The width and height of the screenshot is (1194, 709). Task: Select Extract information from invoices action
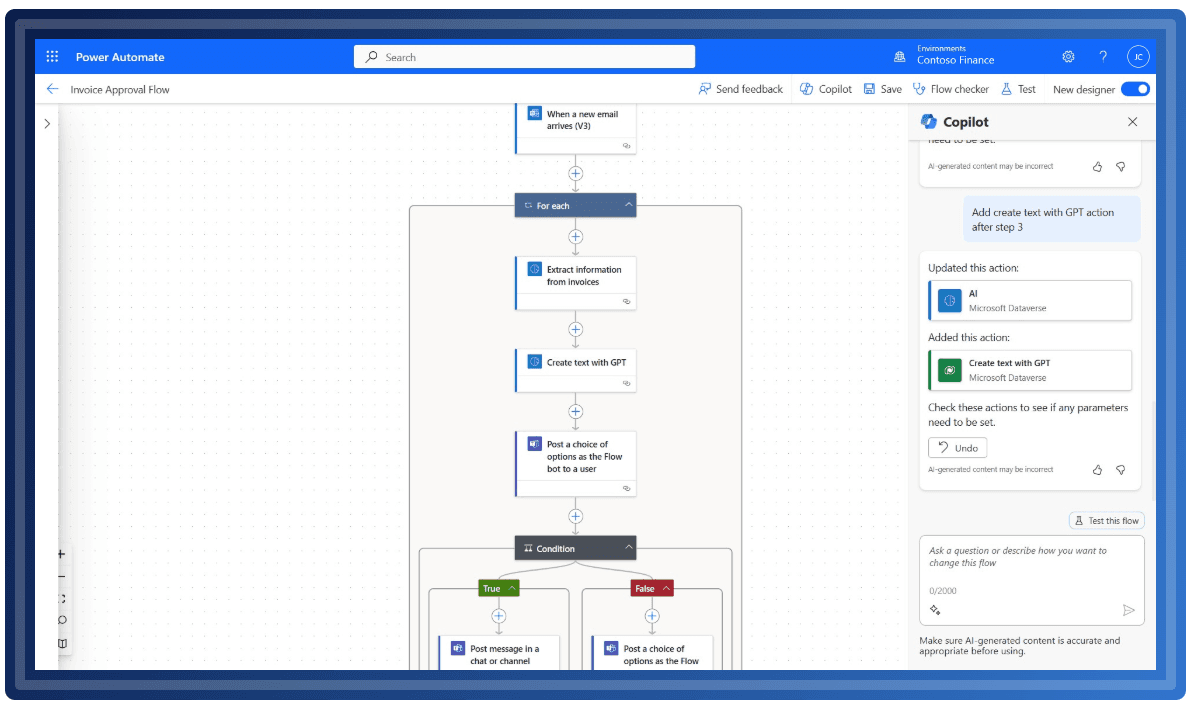click(x=576, y=283)
